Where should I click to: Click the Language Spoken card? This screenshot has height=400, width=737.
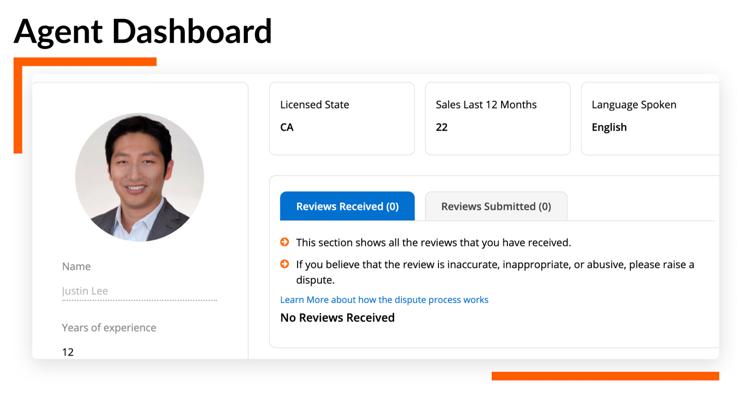pyautogui.click(x=651, y=118)
